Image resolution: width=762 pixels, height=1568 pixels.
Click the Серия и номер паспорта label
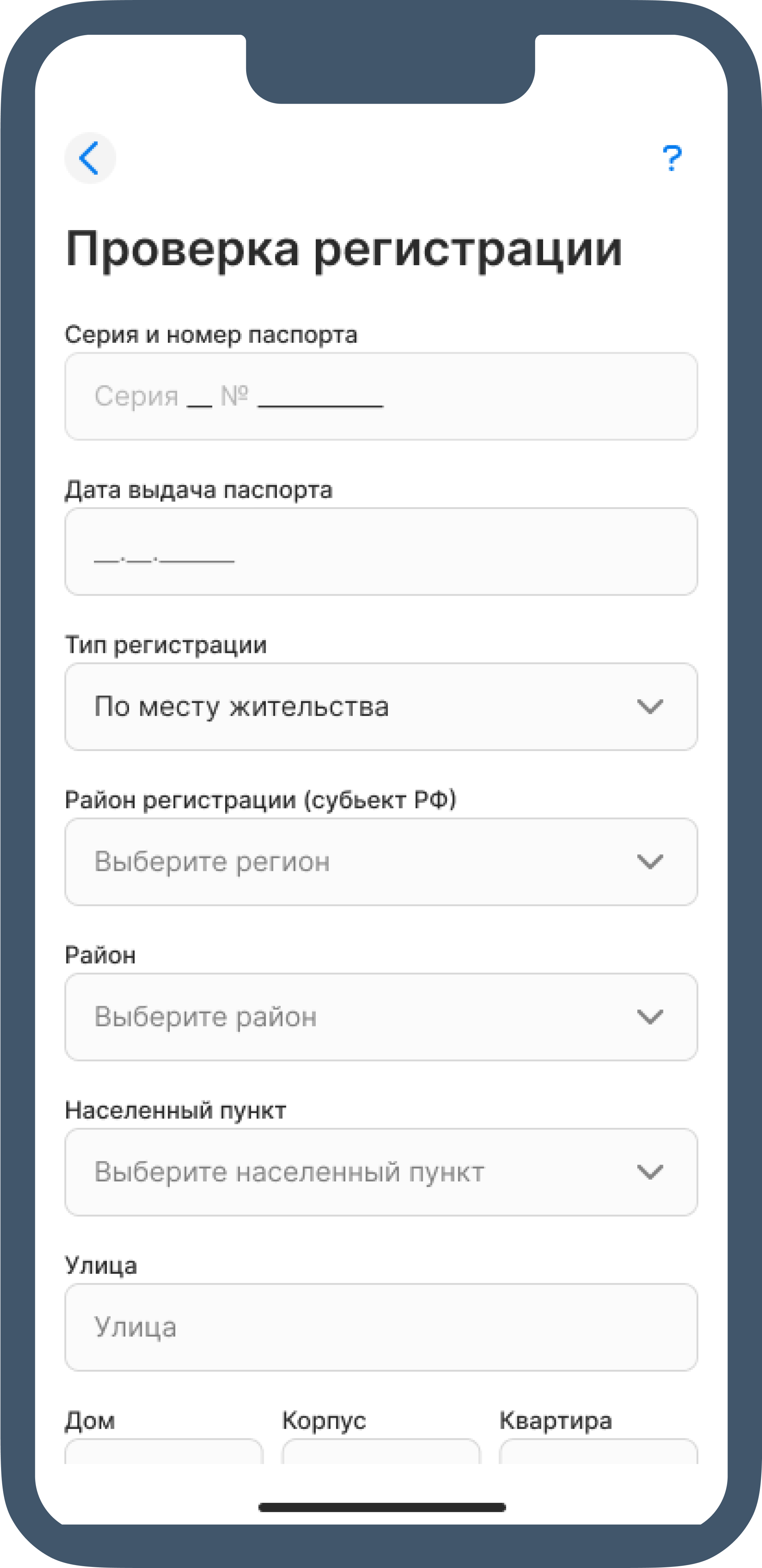tap(211, 335)
